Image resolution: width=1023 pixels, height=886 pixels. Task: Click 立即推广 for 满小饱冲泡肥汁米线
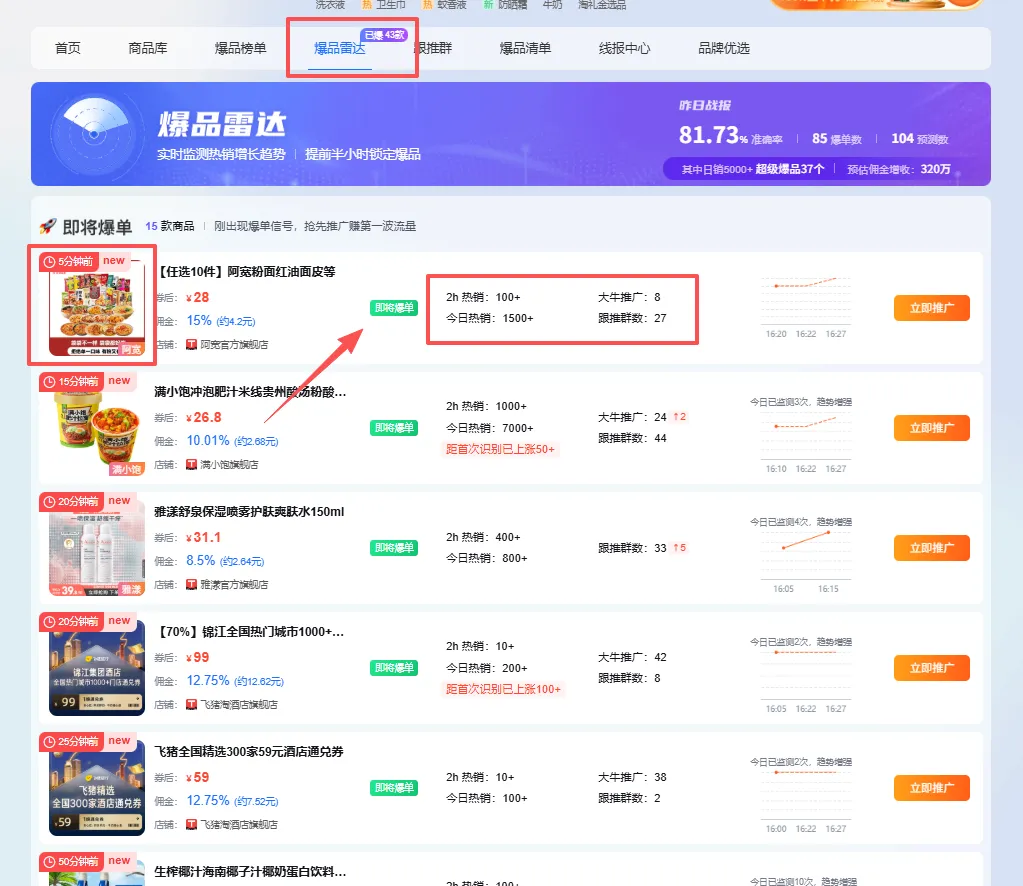tap(932, 428)
